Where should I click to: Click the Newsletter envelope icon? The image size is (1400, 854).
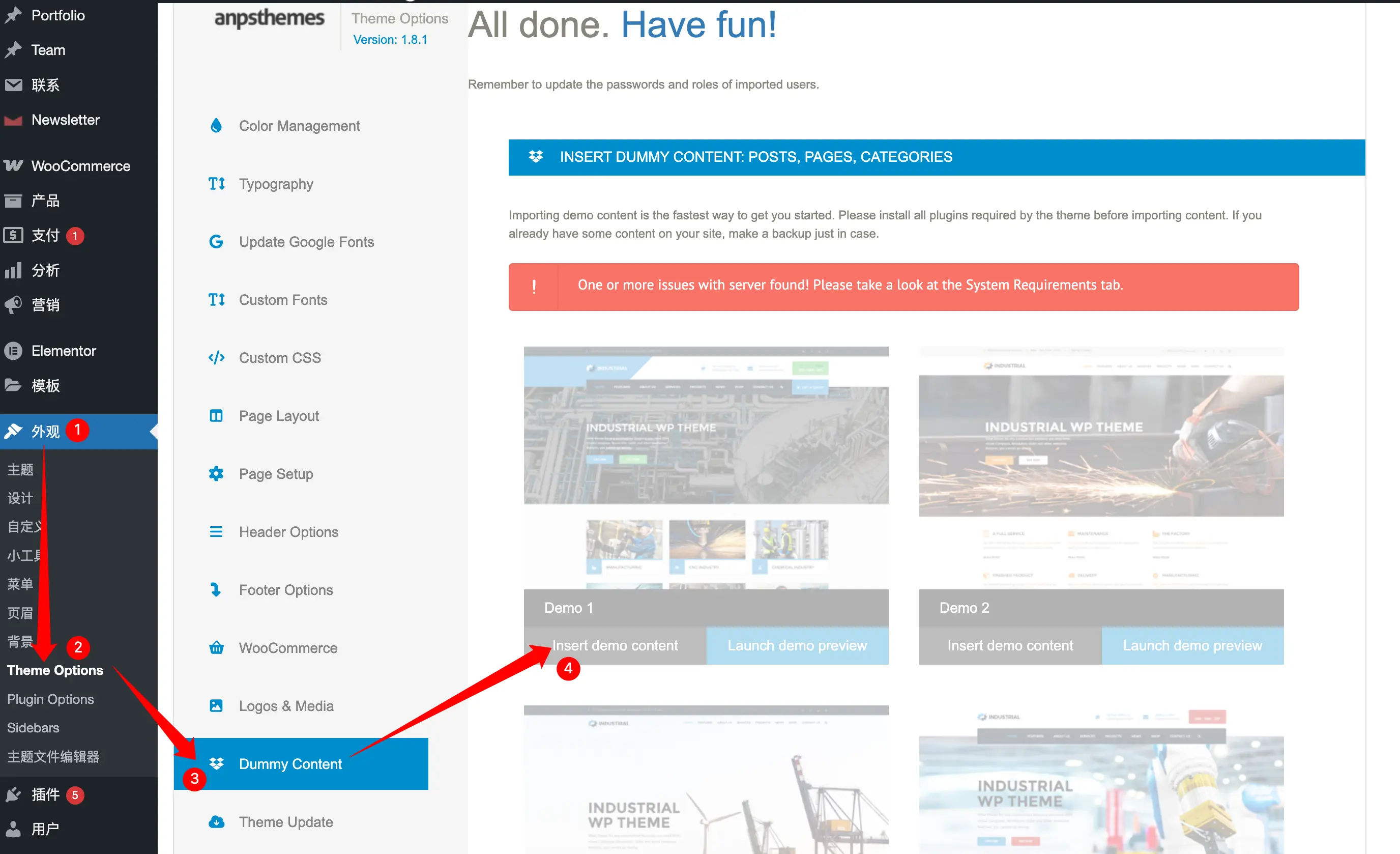click(x=13, y=120)
